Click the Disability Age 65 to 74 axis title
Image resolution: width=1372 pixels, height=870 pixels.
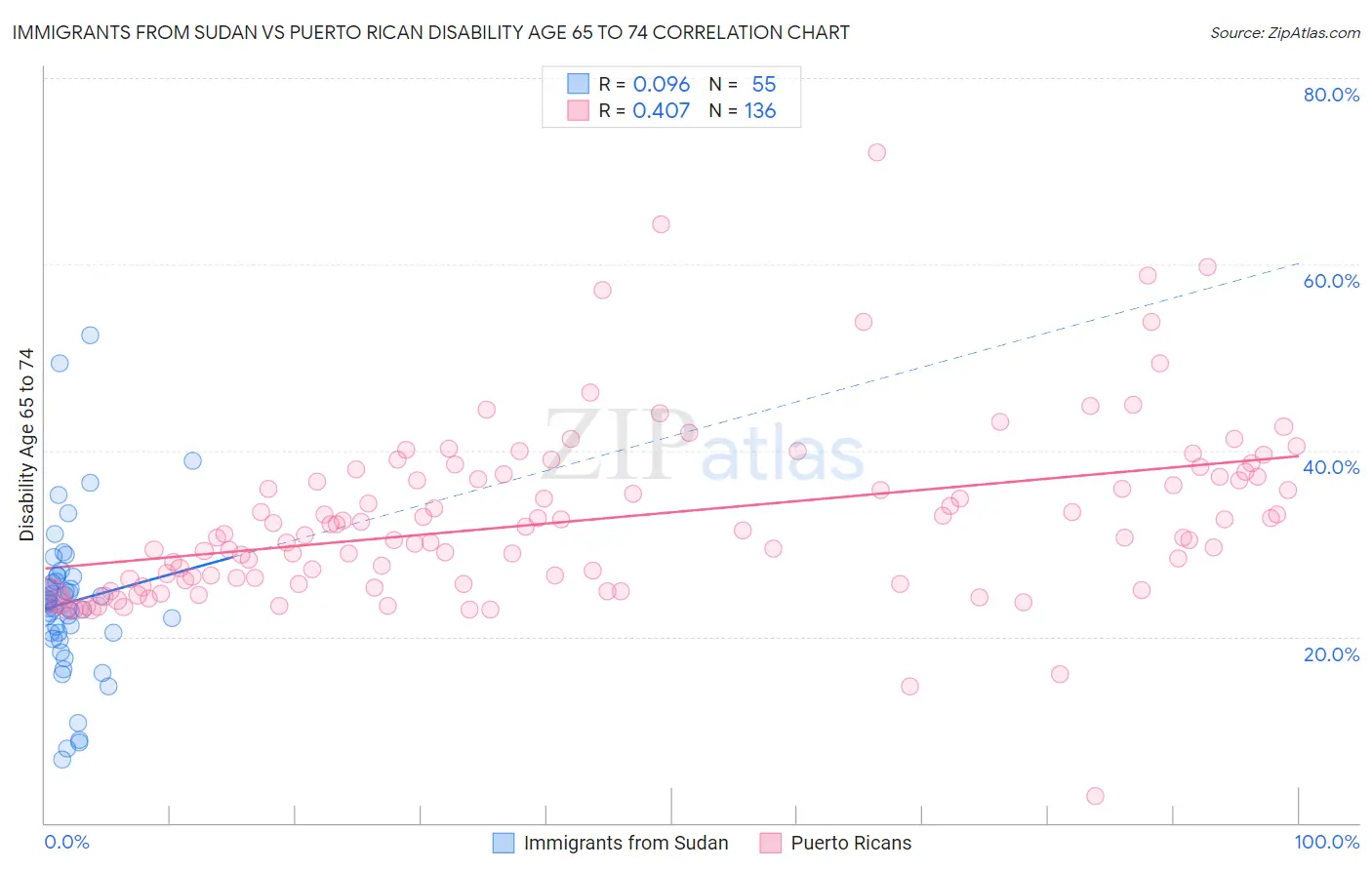[26, 445]
